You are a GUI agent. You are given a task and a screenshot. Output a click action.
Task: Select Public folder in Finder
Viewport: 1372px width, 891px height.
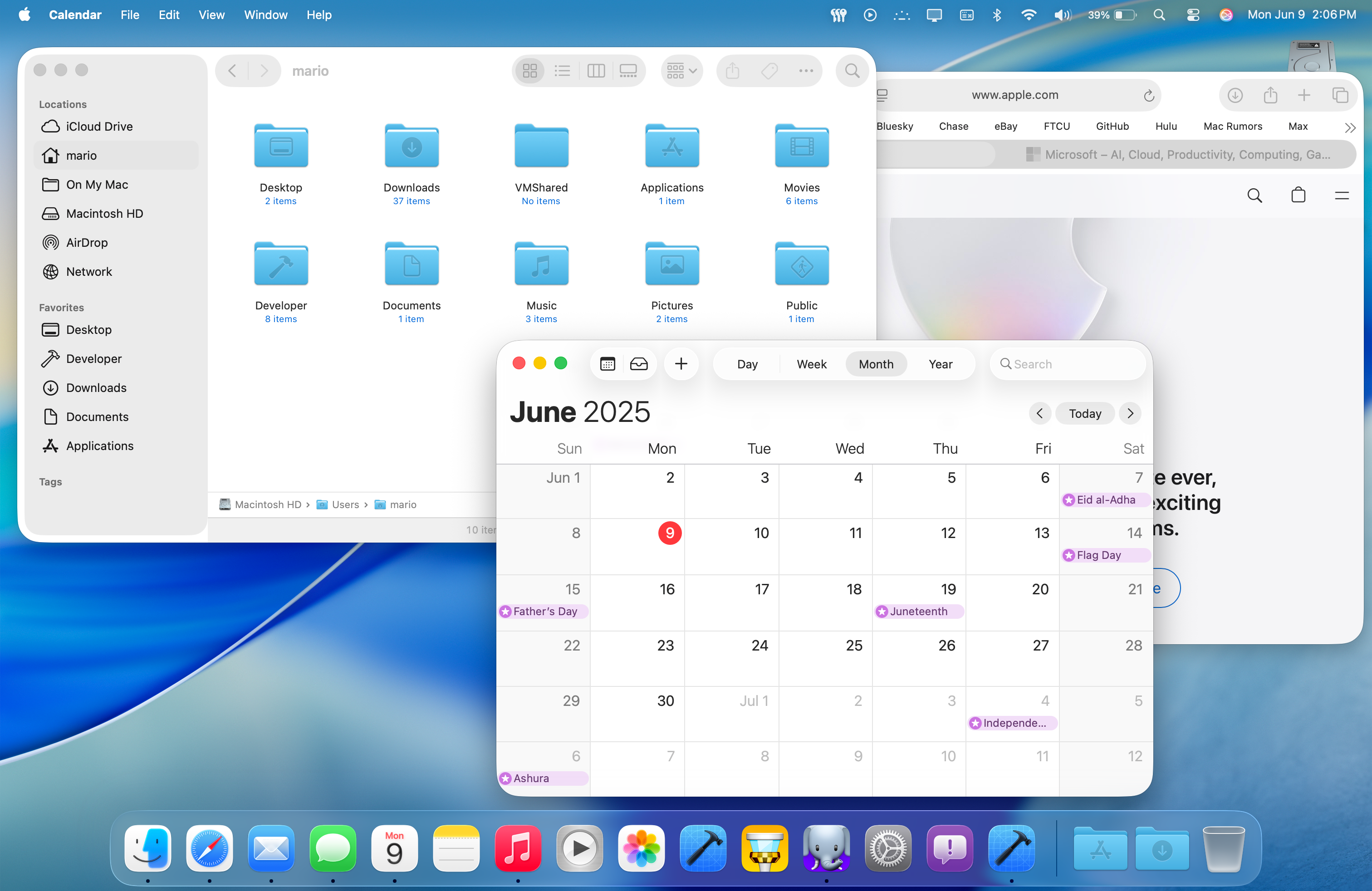pyautogui.click(x=801, y=264)
